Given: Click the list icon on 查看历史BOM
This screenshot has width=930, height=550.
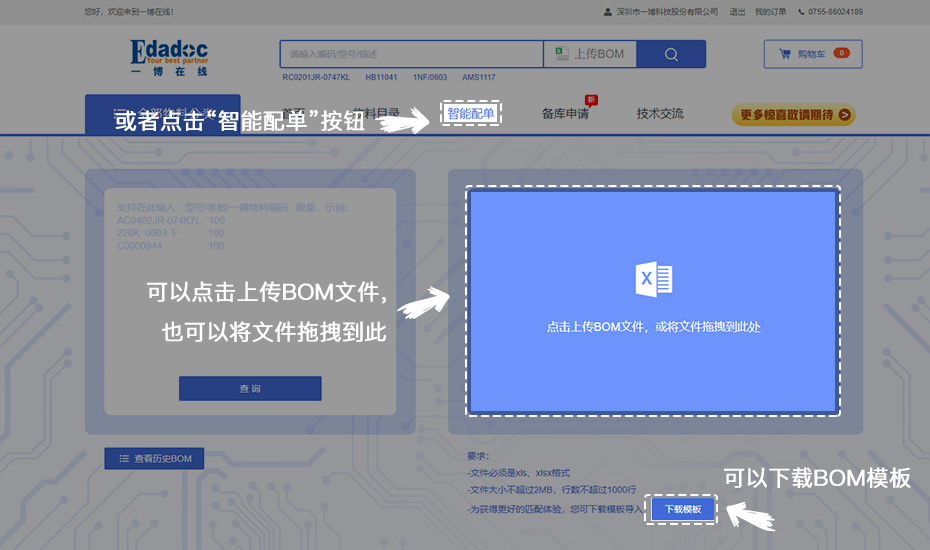Looking at the screenshot, I should click(x=124, y=459).
